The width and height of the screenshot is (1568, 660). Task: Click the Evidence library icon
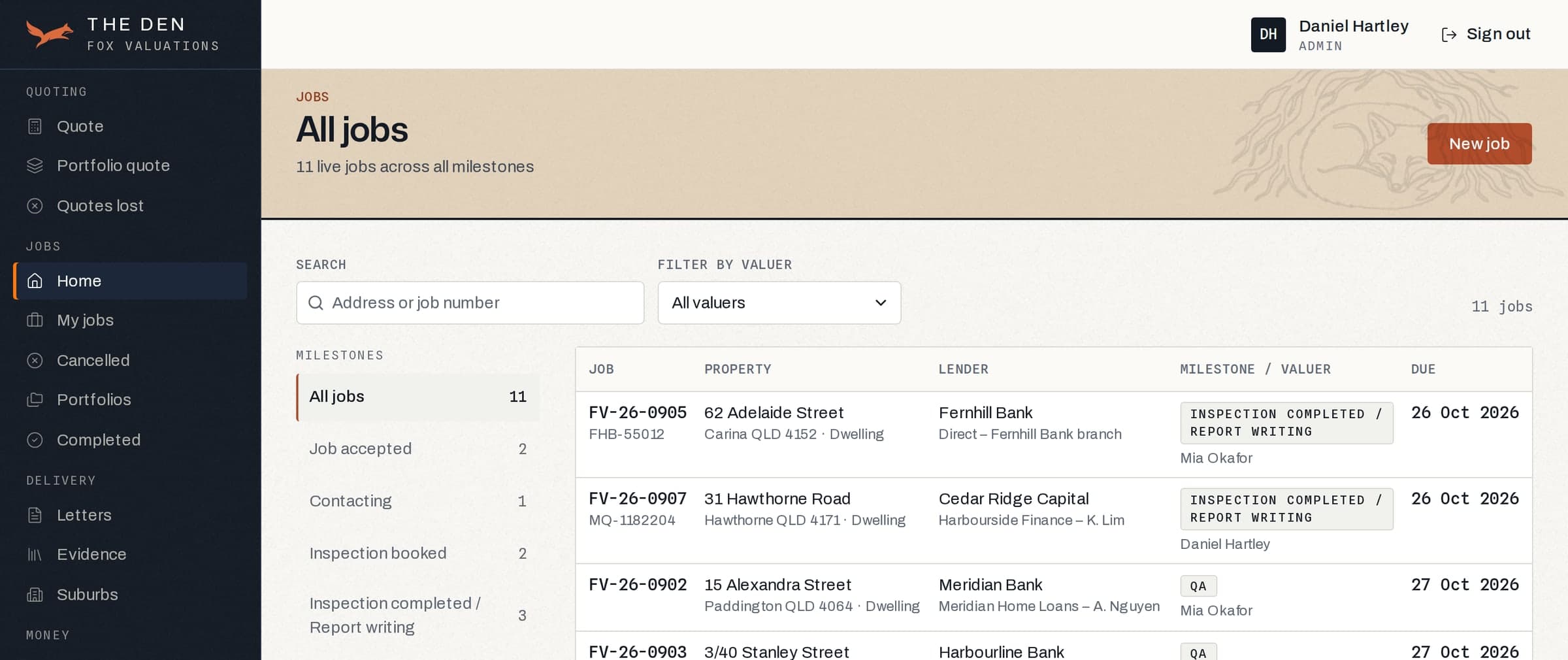click(35, 554)
